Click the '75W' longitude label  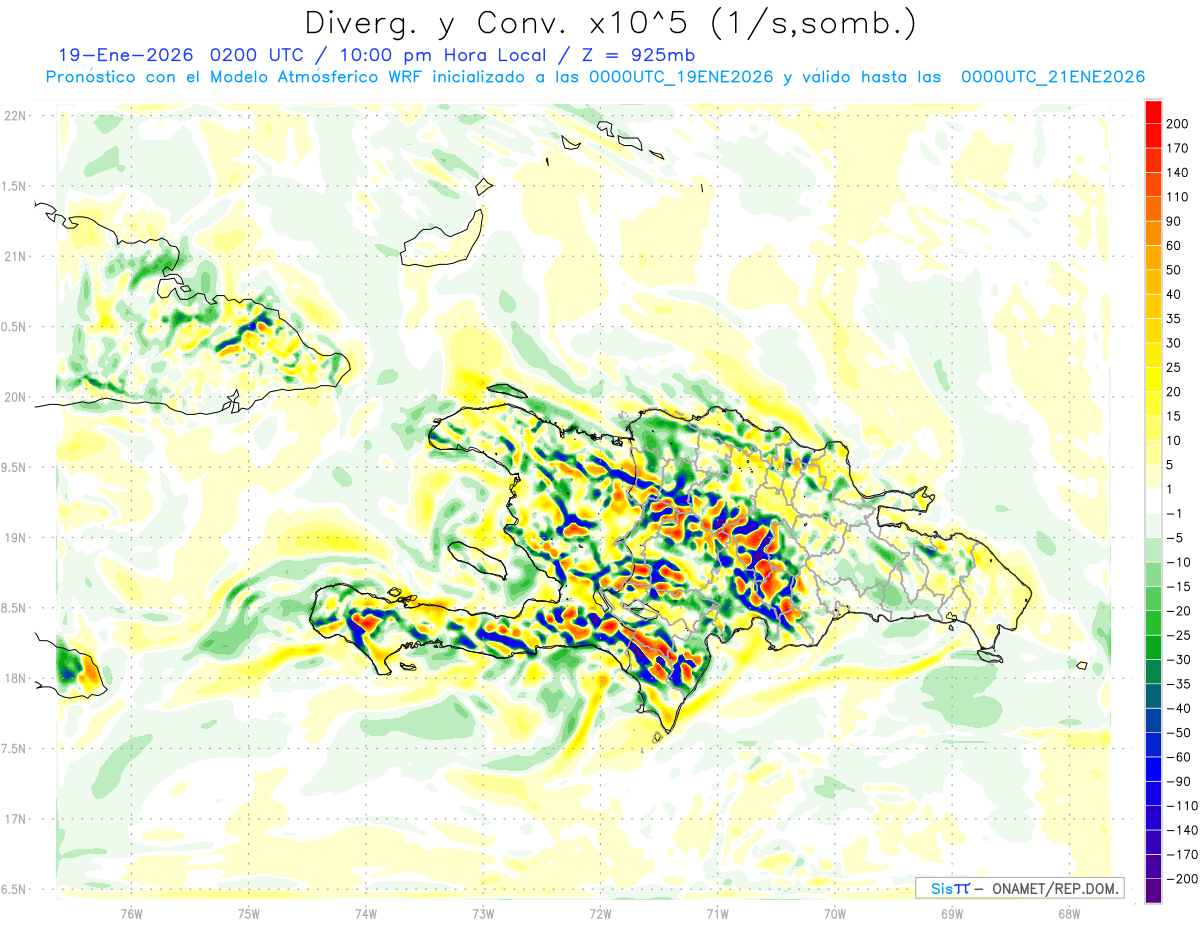[x=249, y=914]
